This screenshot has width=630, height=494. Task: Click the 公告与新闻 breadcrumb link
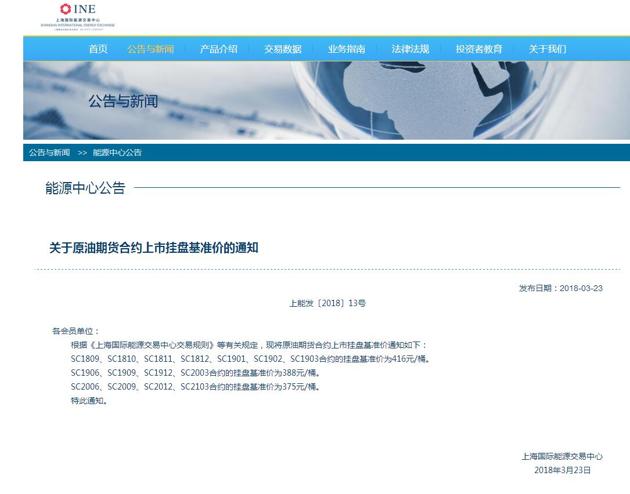pyautogui.click(x=49, y=153)
